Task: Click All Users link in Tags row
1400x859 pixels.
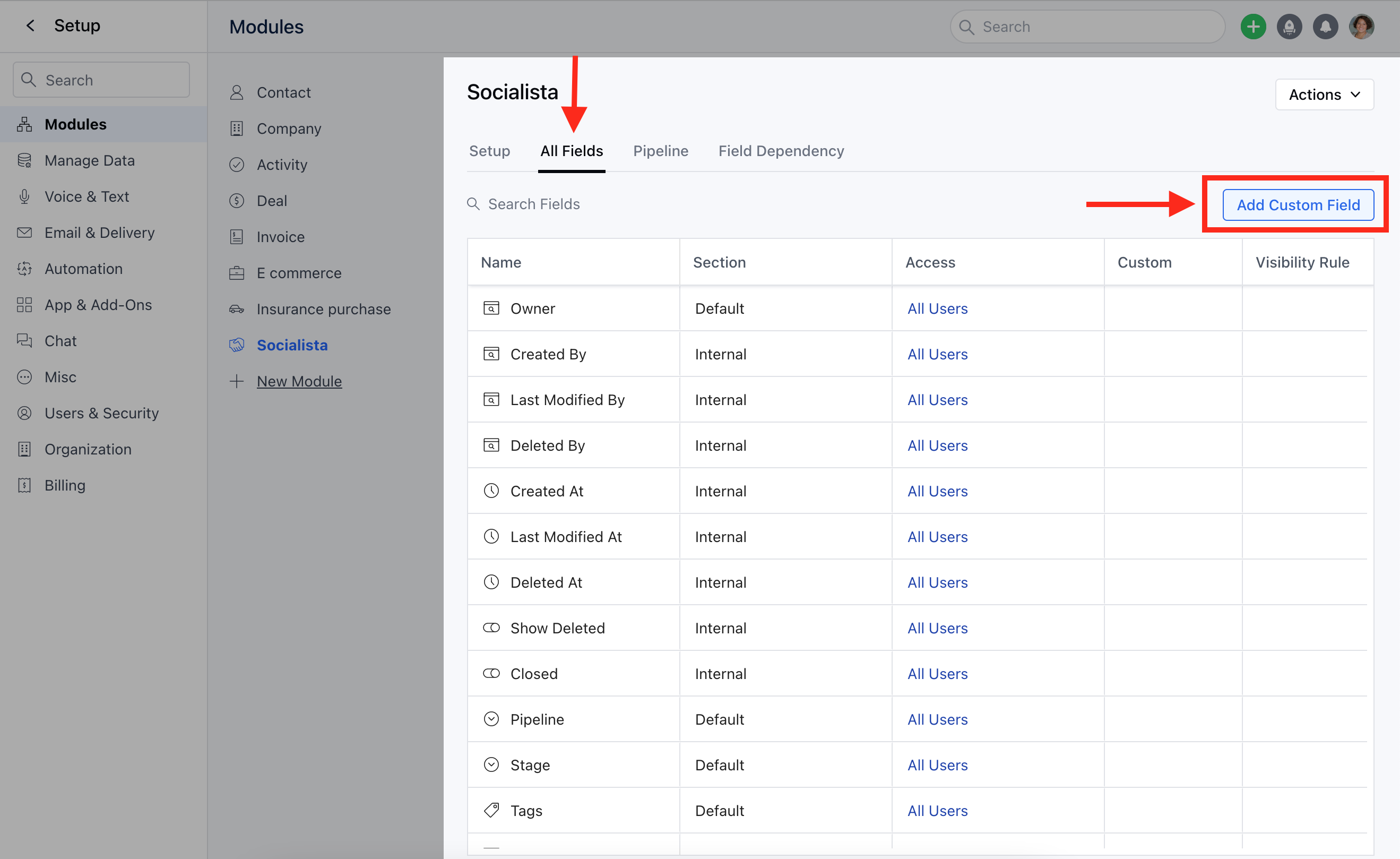Action: (938, 811)
